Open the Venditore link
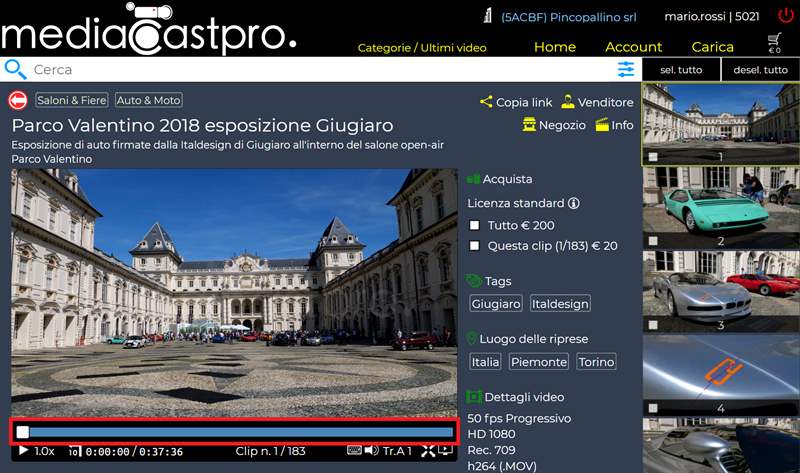 tap(606, 103)
